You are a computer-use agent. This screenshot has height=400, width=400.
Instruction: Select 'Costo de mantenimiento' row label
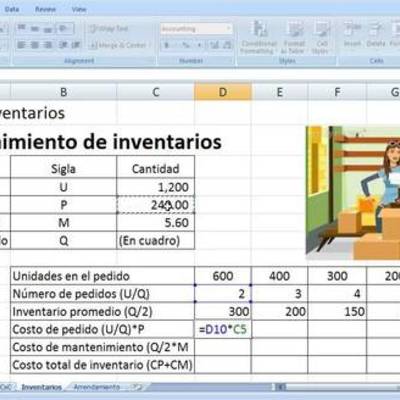[x=102, y=347]
